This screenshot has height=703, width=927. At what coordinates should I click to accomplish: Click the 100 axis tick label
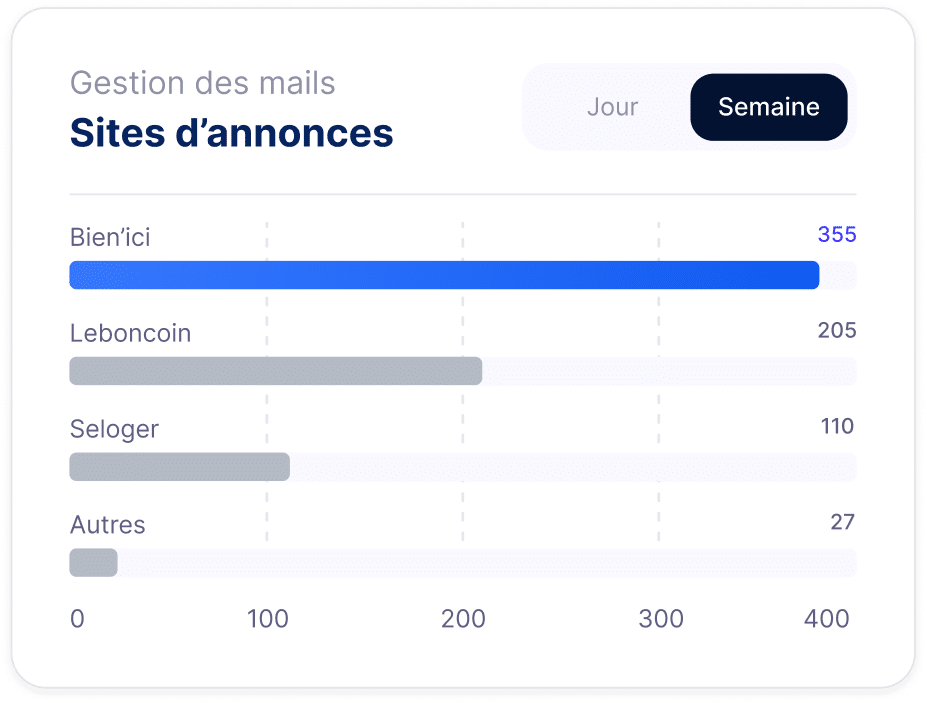[x=267, y=619]
